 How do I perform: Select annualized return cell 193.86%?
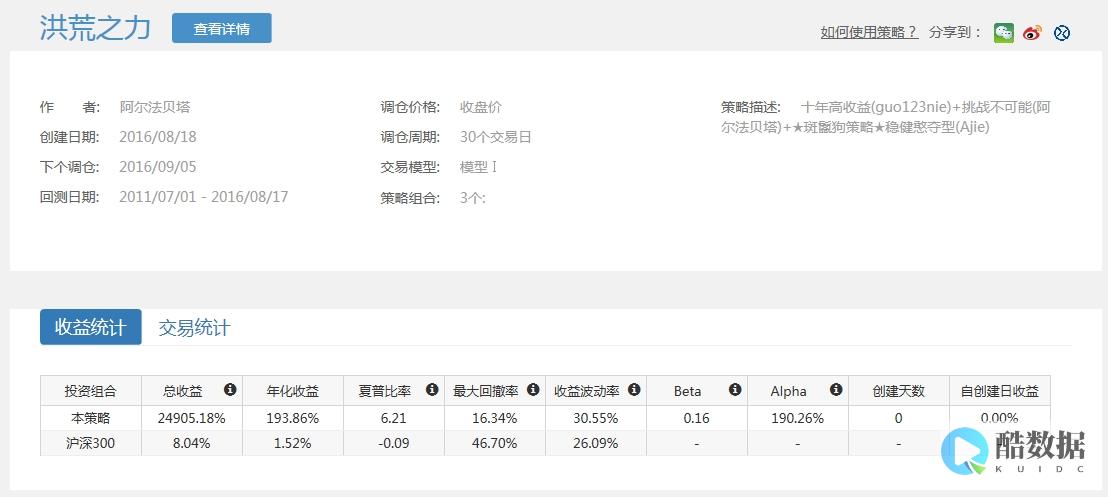[x=293, y=419]
